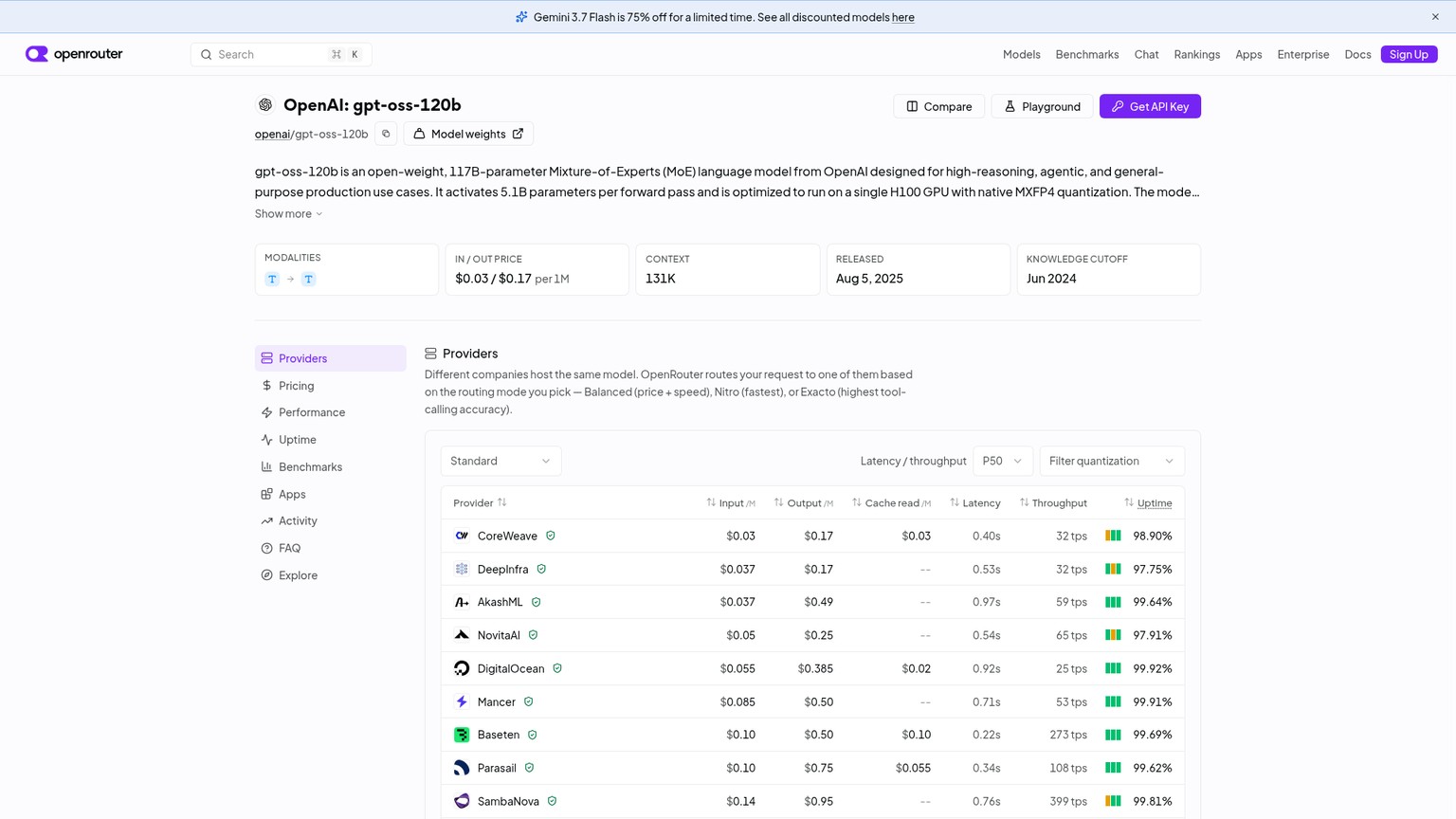This screenshot has width=1456, height=819.
Task: Open the P50 percentile dropdown
Action: point(1003,461)
